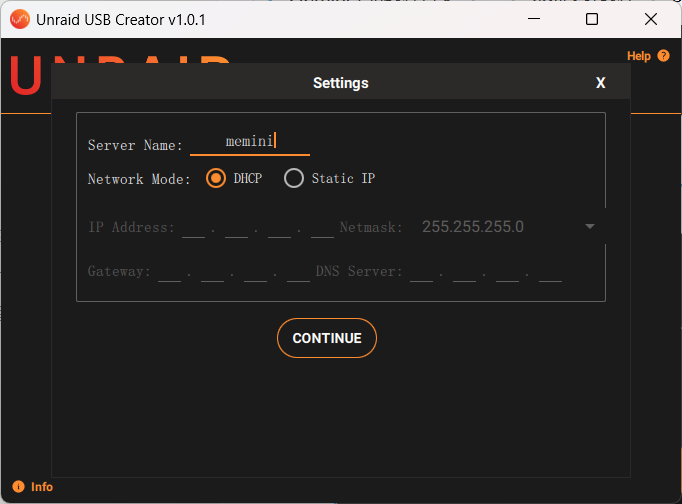
Task: Open the Info link text
Action: point(42,487)
